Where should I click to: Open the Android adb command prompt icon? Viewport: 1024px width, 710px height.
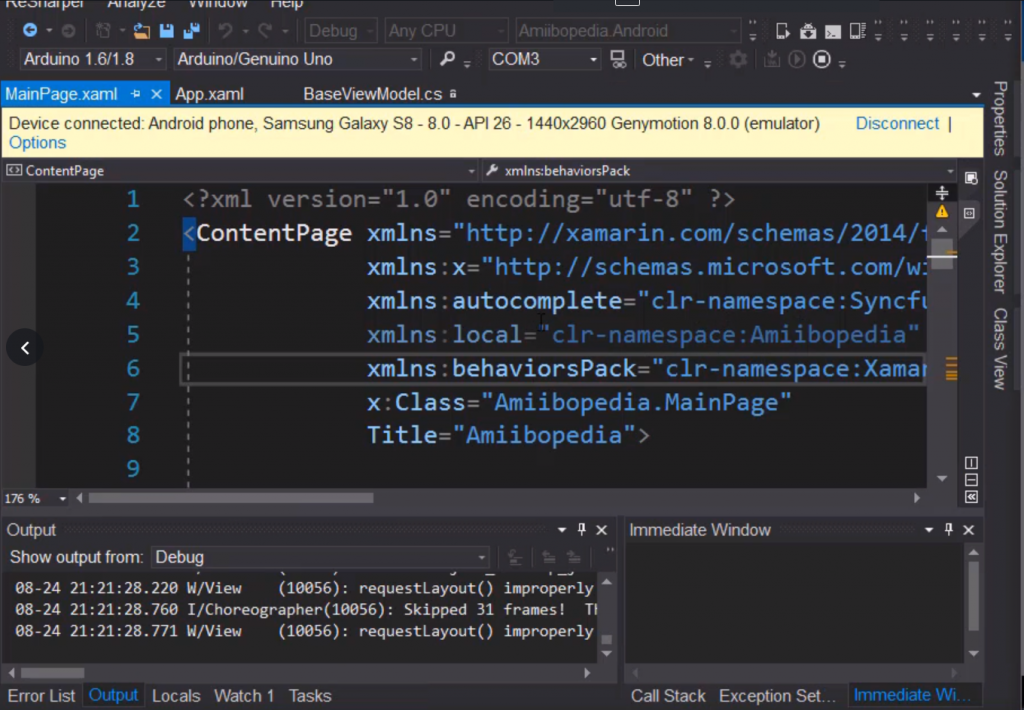click(x=833, y=31)
